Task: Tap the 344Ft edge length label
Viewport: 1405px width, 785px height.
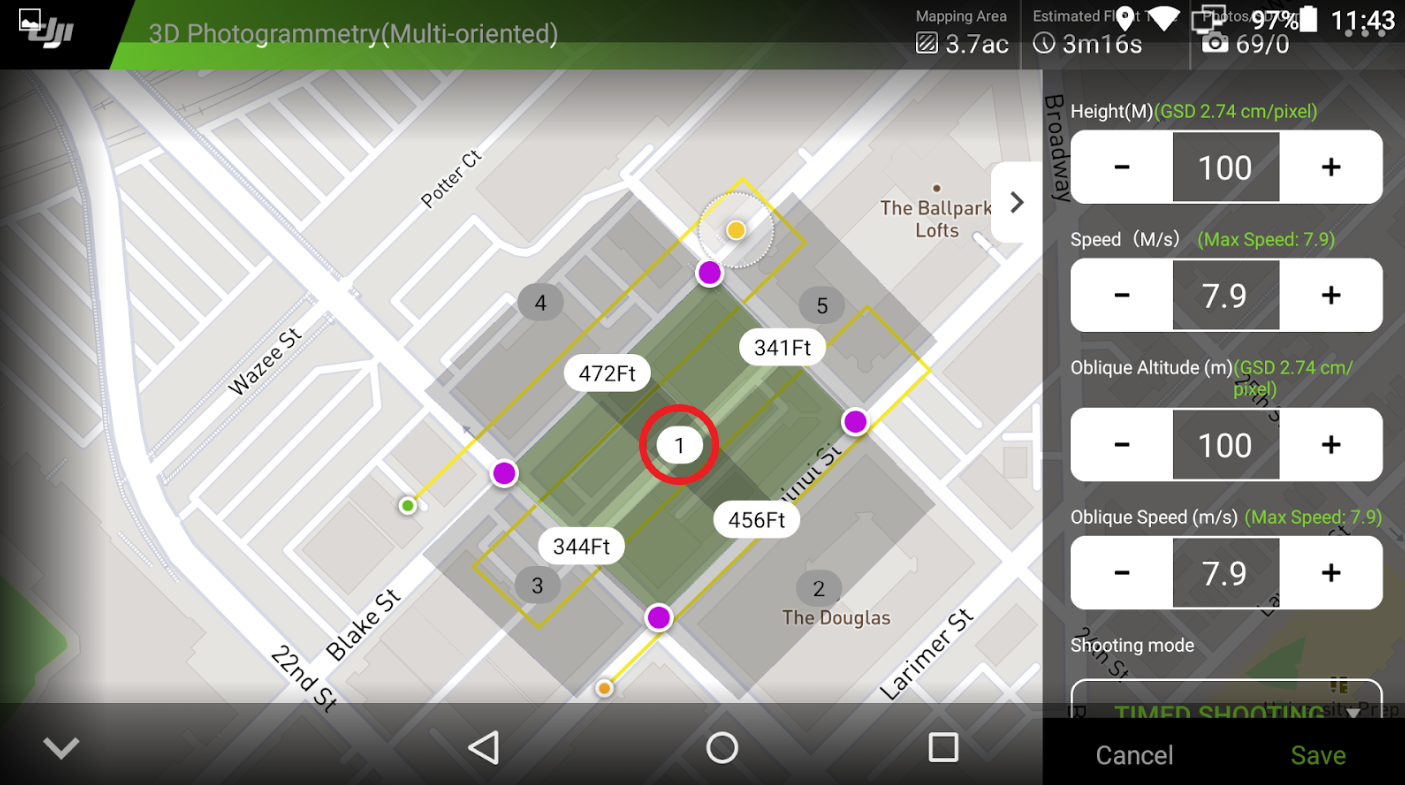Action: (x=581, y=547)
